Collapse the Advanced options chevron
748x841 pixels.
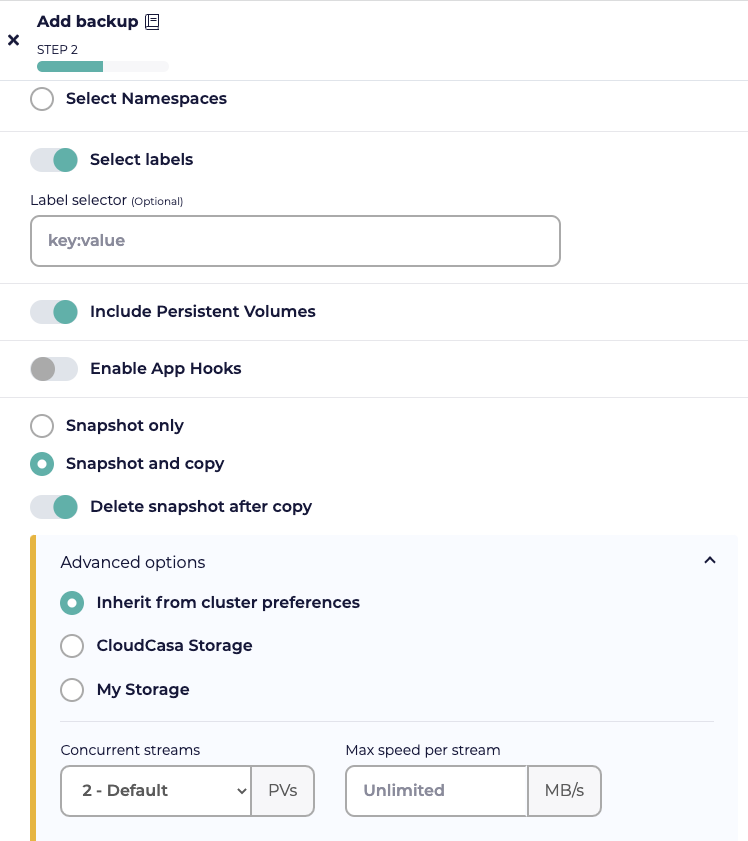[710, 560]
